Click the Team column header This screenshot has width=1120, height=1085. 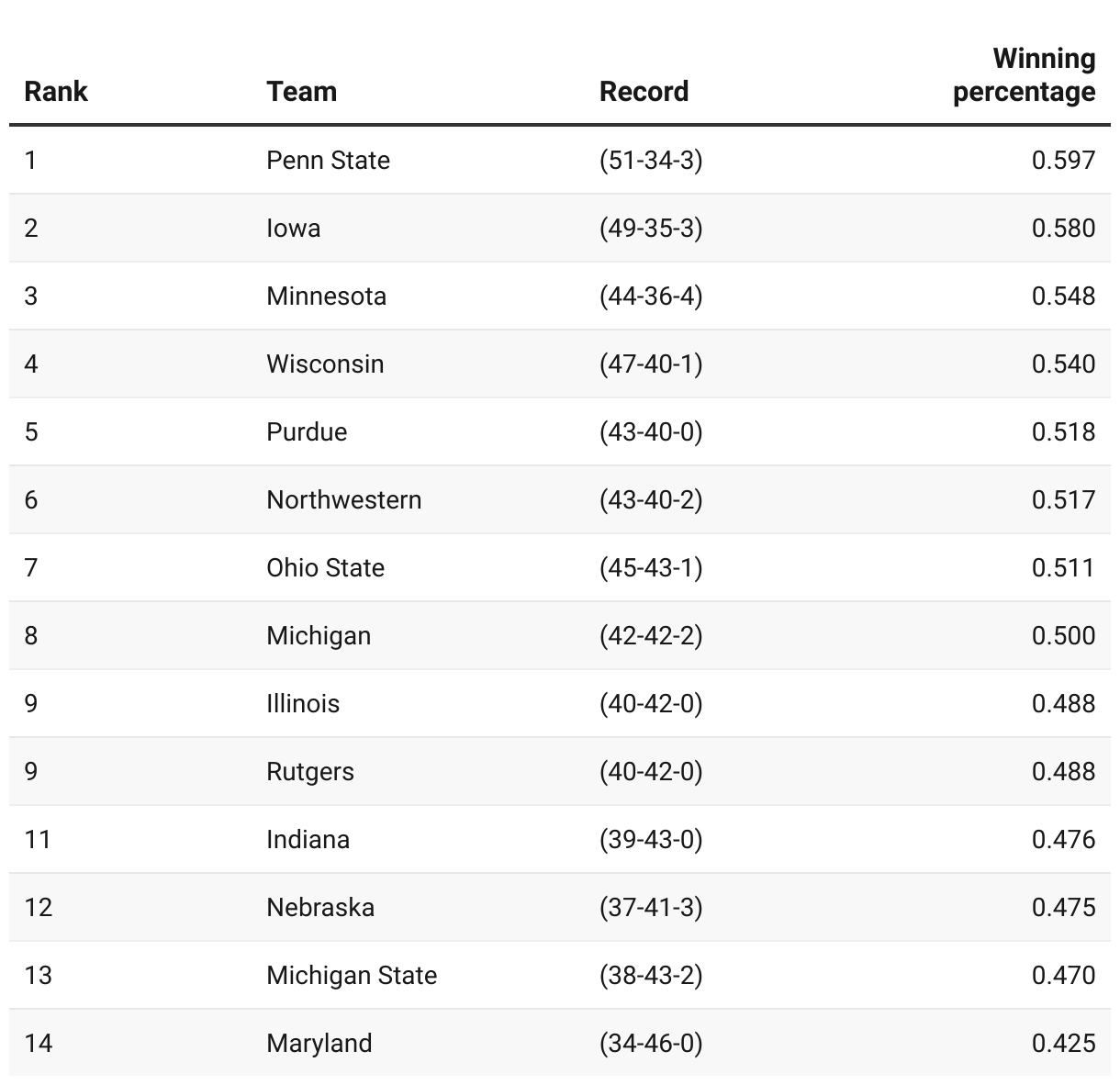(x=301, y=92)
